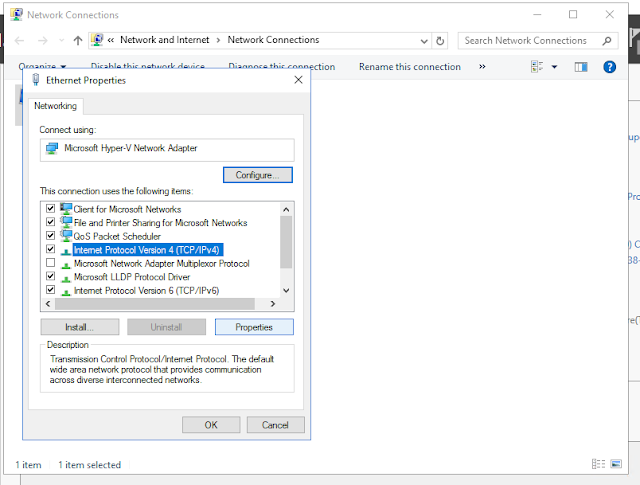The image size is (640, 485).
Task: Select Microsoft LLDP Protocol Driver item
Action: [132, 277]
